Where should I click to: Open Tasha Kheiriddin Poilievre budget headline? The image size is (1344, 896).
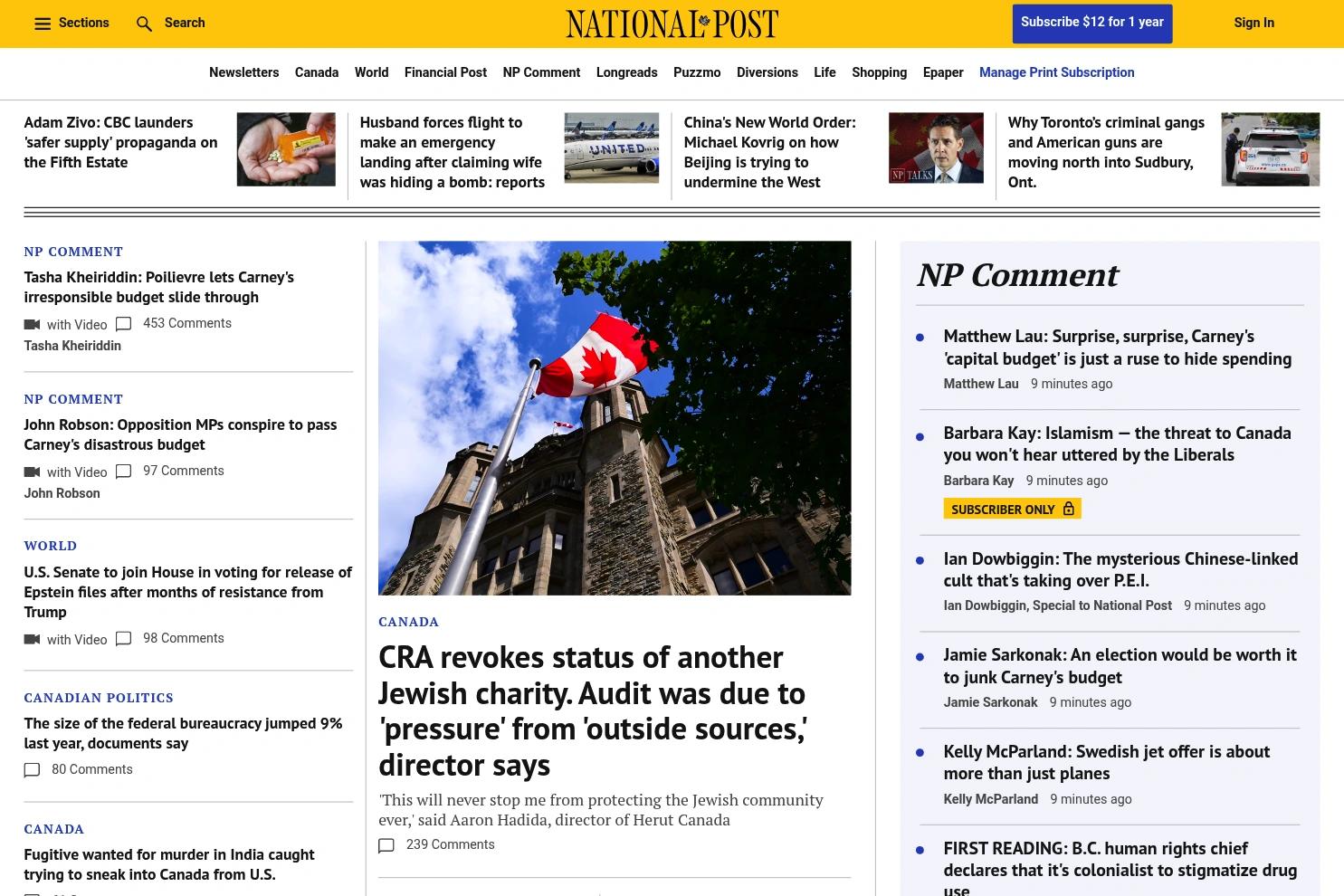click(x=158, y=287)
